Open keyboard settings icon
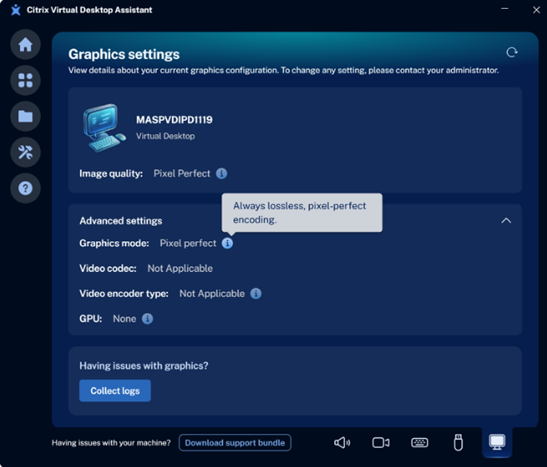Screen dimensions: 547x467 pyautogui.click(x=419, y=443)
